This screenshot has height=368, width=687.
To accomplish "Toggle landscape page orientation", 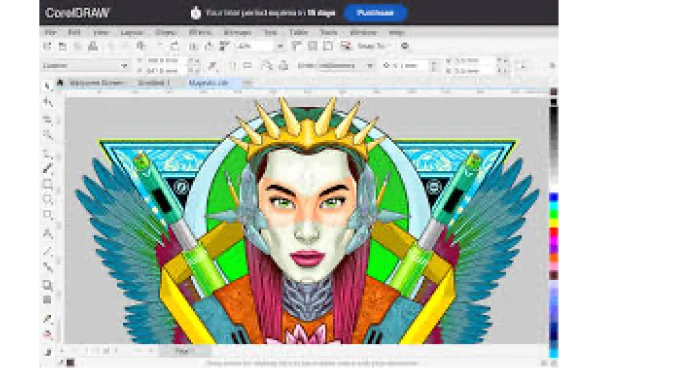I will 248,66.
